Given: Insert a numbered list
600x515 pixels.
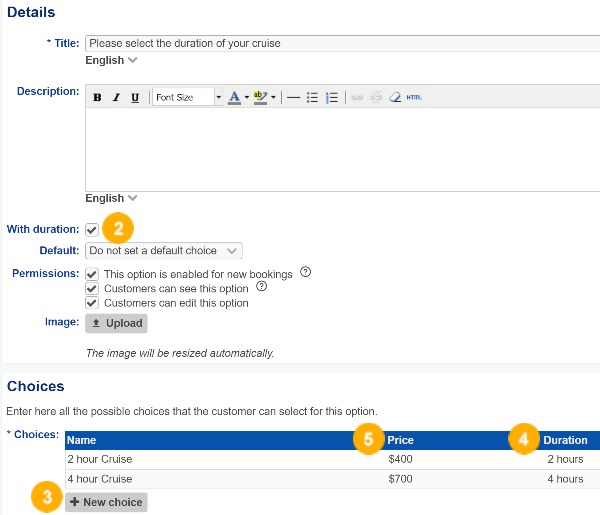Looking at the screenshot, I should click(332, 98).
